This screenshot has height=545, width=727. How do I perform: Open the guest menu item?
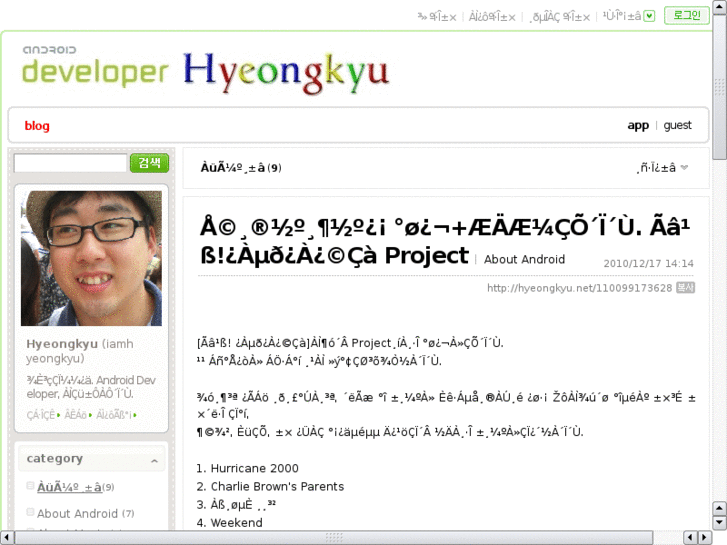coord(677,125)
